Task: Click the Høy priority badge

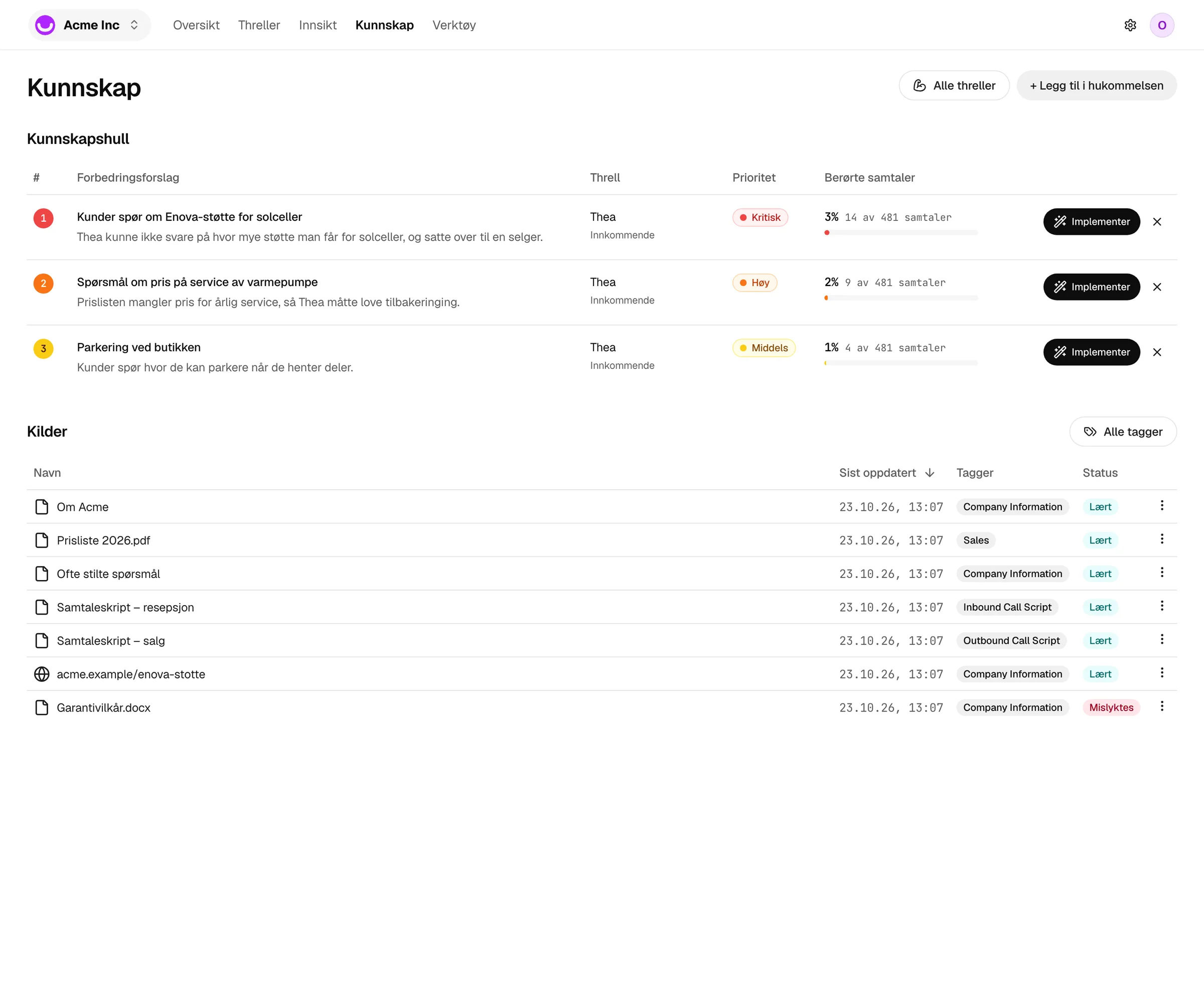Action: pyautogui.click(x=755, y=283)
